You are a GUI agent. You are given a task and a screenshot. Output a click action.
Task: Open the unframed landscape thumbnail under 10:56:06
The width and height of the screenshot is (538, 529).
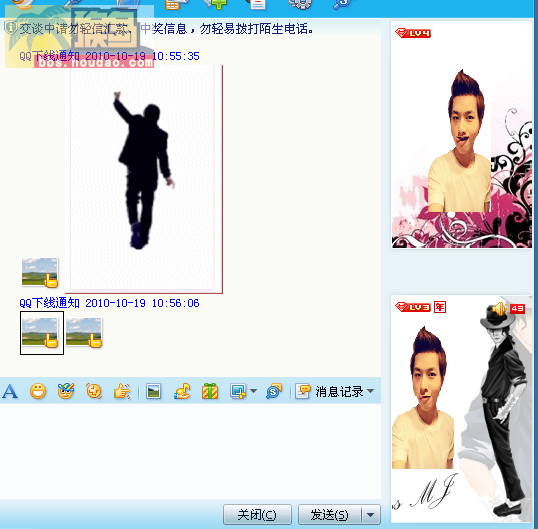coord(84,333)
